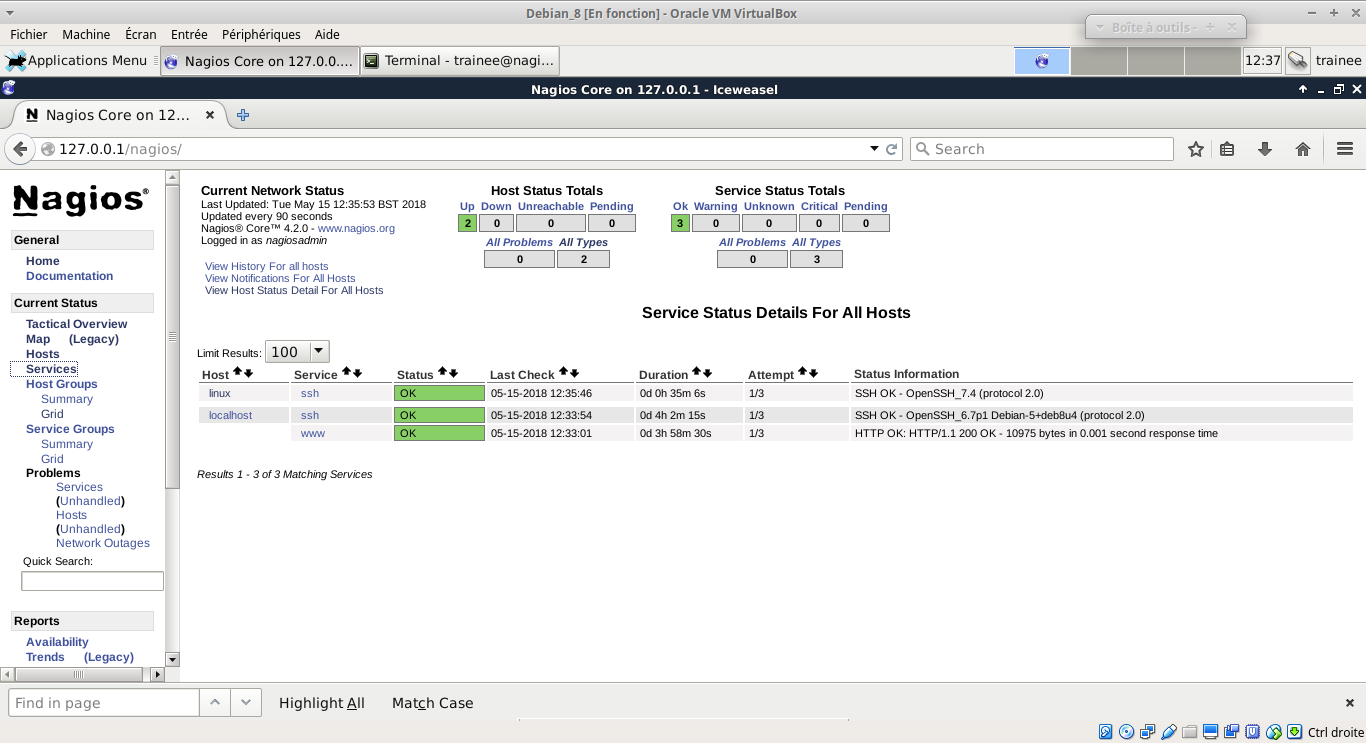Sort Service column ascending arrow

coord(347,373)
